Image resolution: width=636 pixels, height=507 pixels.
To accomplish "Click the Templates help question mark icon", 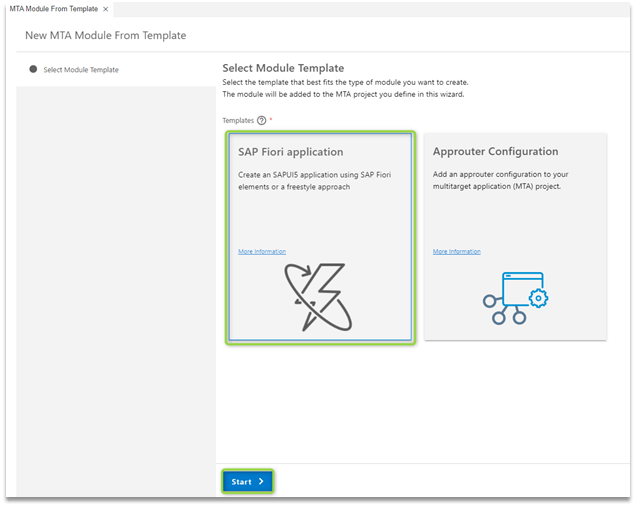I will coord(262,120).
